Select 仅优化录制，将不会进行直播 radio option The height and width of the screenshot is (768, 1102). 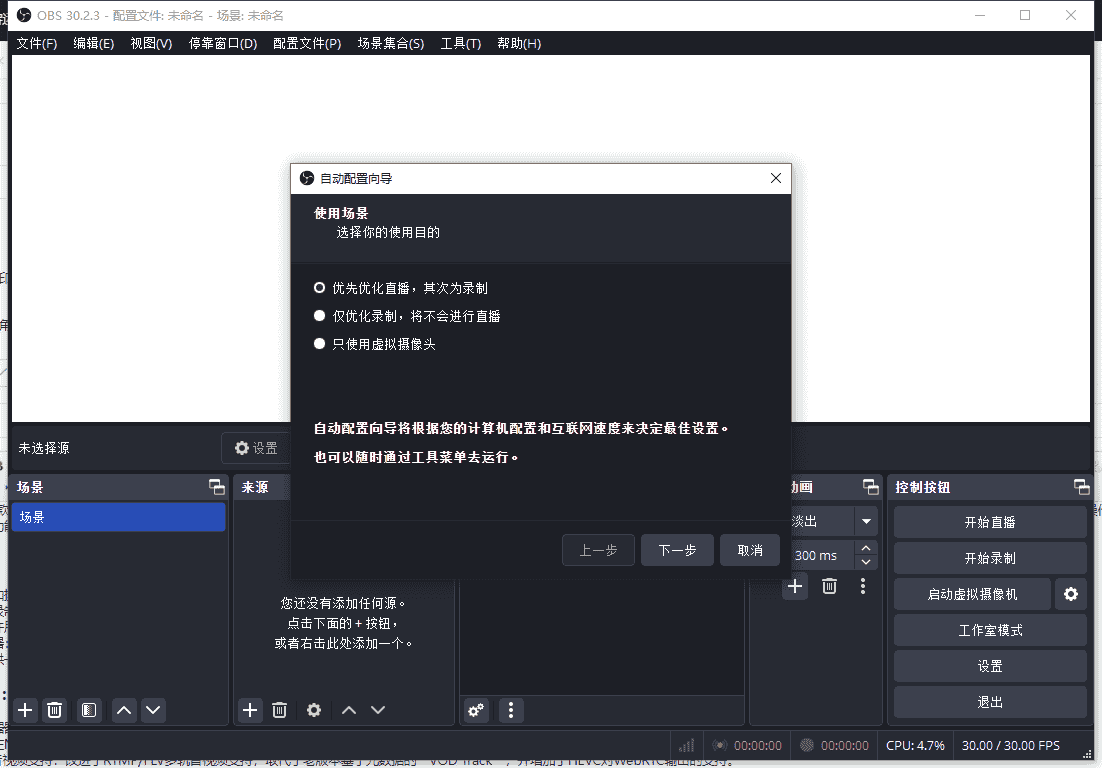pos(320,316)
